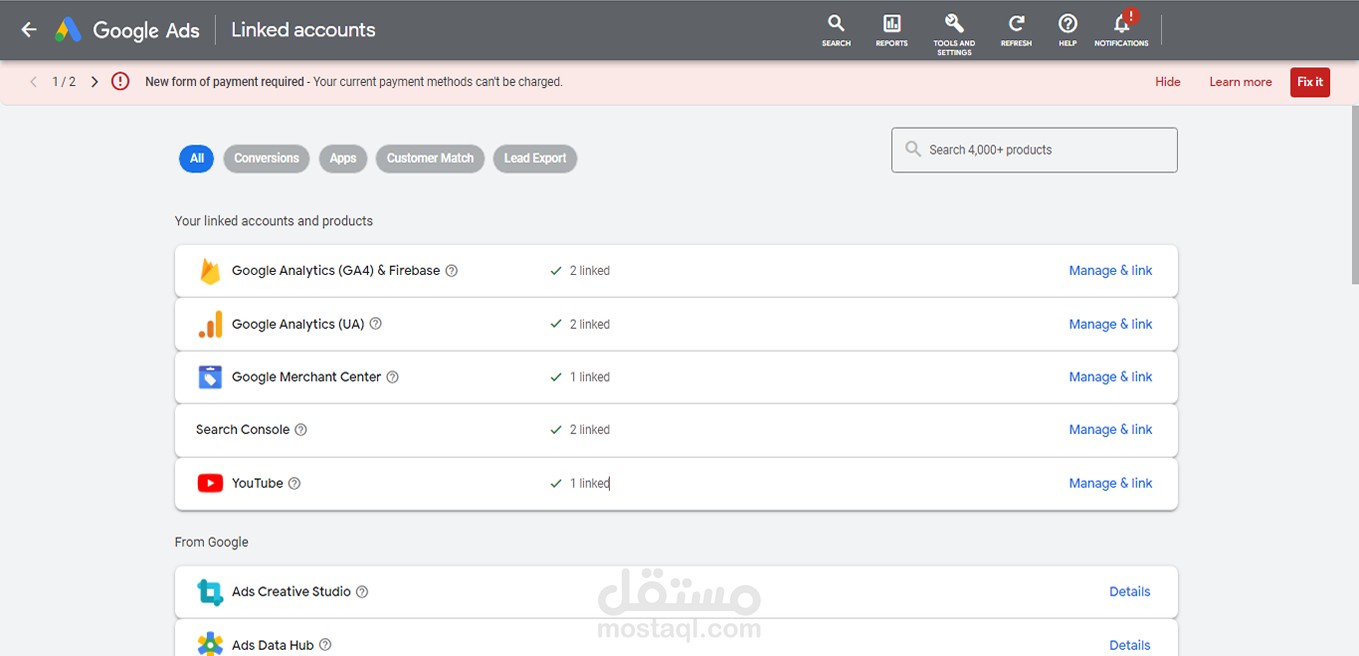Manage & link YouTube

[1110, 483]
